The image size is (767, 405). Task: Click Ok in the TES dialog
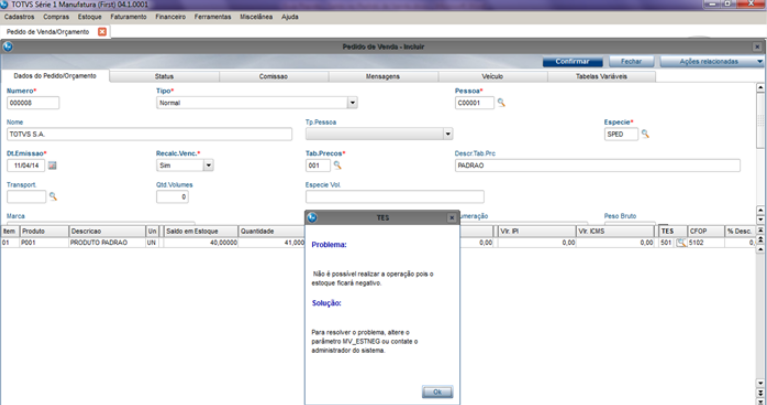[x=437, y=392]
